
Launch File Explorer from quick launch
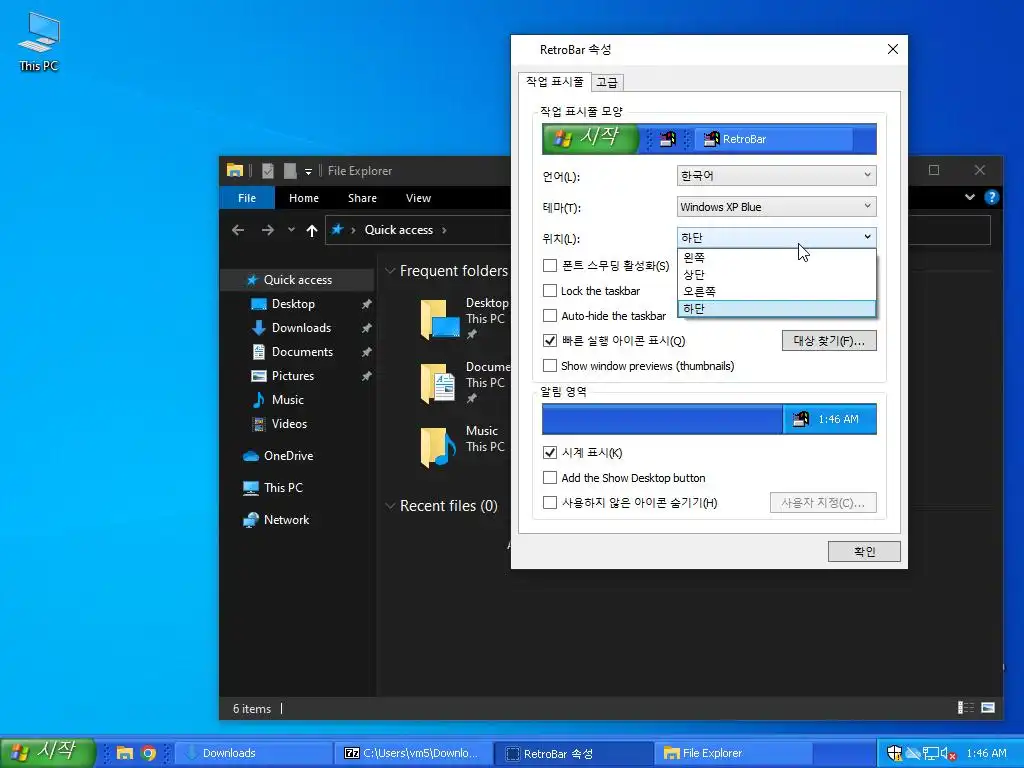tap(125, 753)
